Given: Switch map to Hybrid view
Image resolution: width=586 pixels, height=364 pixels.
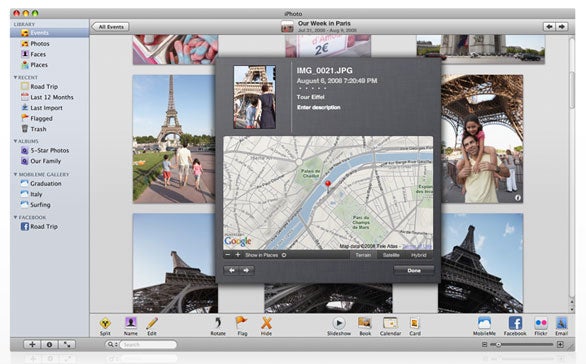Looking at the screenshot, I should pyautogui.click(x=419, y=255).
